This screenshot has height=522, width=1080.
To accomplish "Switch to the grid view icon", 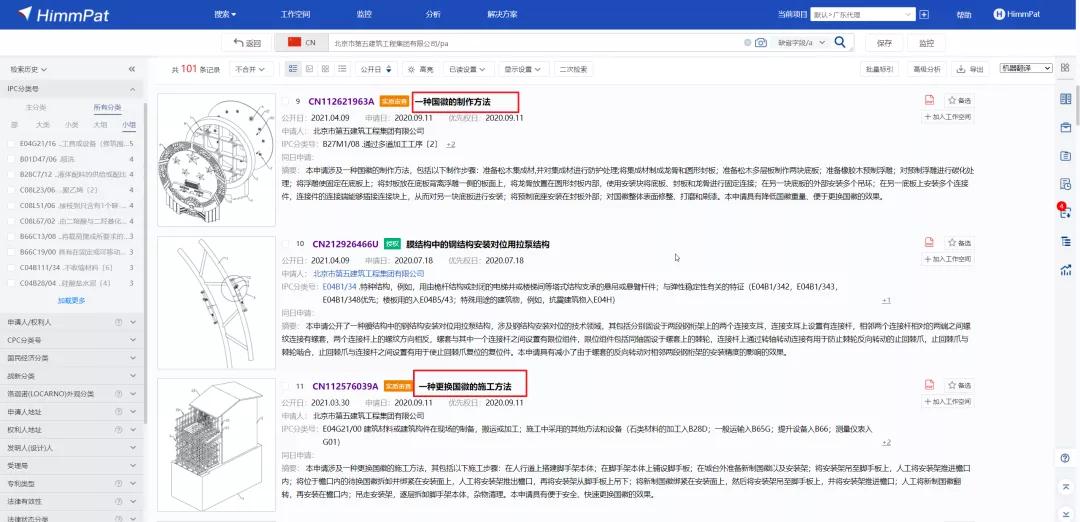I will pyautogui.click(x=325, y=69).
